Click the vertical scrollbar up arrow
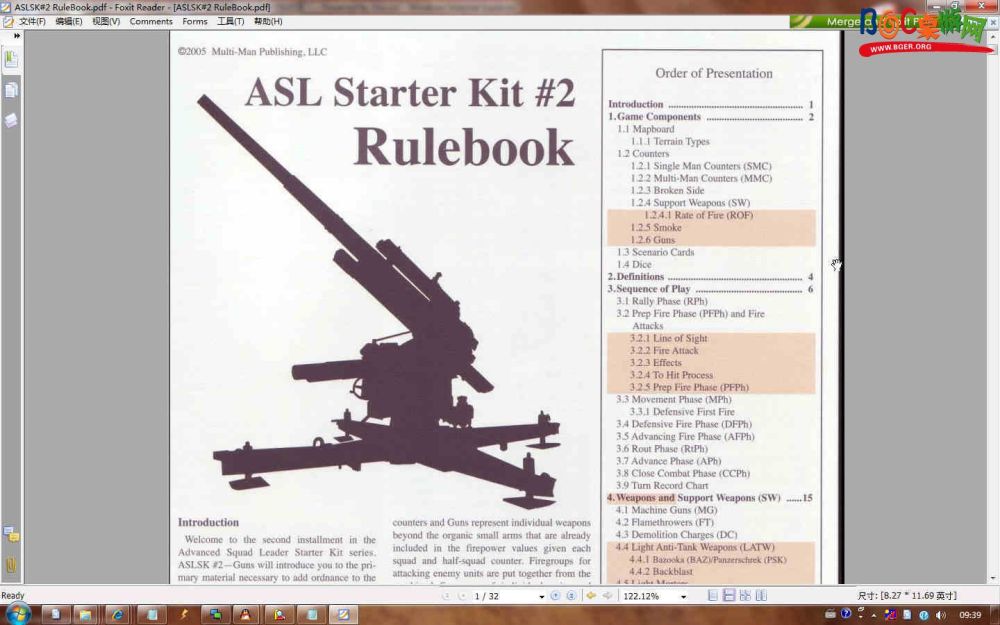Screen dimensions: 1000x625 coord(994,37)
